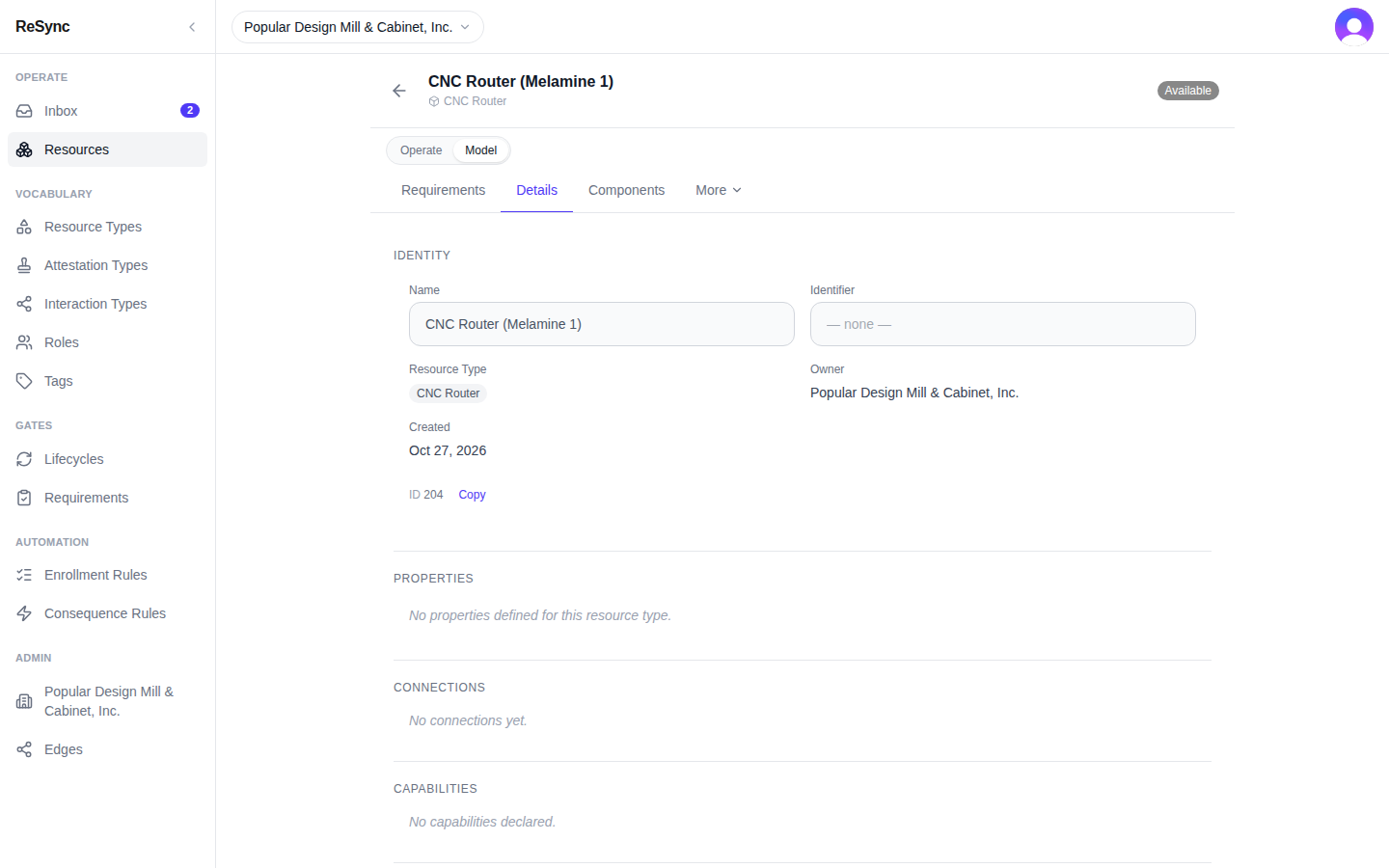Click the Available status badge
Screen dimensions: 1389x868
tap(1187, 91)
